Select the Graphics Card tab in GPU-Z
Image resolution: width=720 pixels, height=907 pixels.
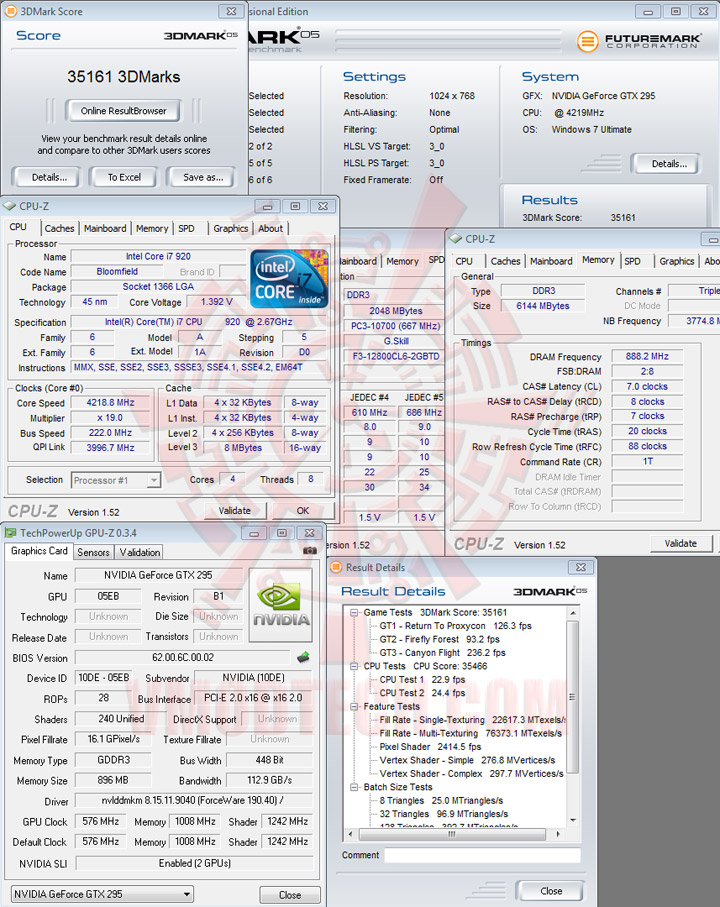(39, 551)
